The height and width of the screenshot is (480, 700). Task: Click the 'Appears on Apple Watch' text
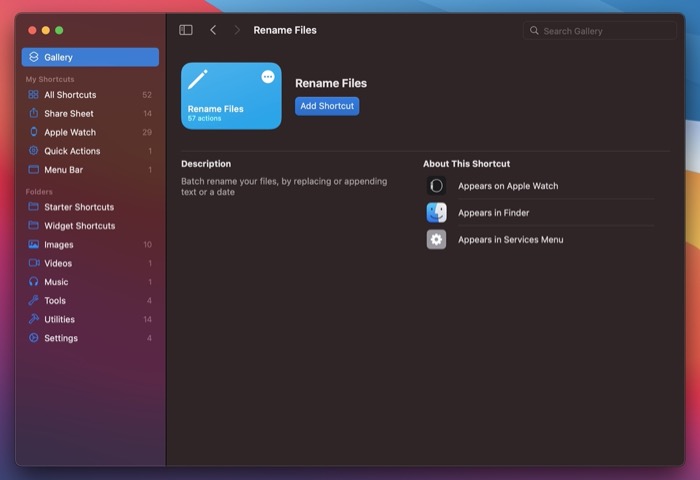tap(508, 186)
